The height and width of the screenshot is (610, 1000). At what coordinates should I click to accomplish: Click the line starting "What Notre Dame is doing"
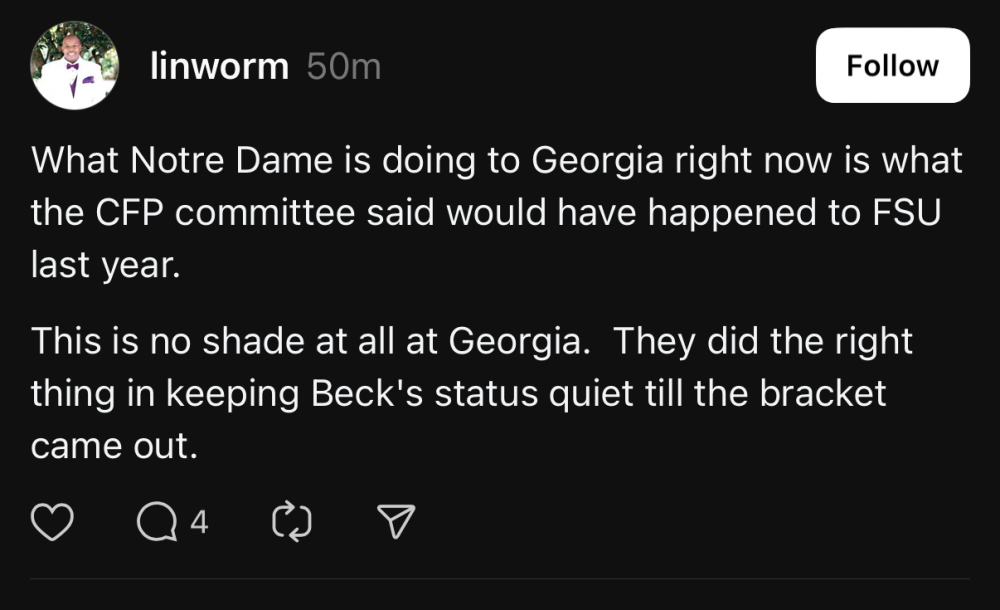(496, 161)
